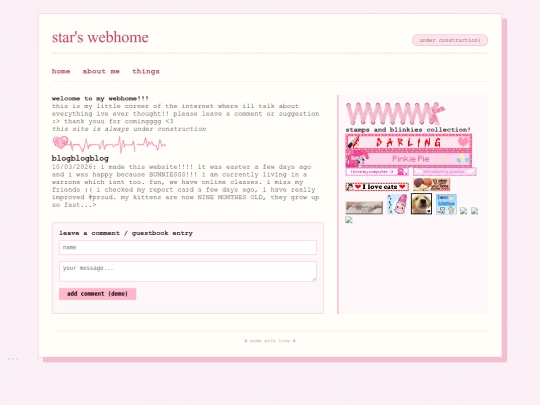Open the DARLING blinkie stamp
The image size is (540, 405).
click(408, 142)
